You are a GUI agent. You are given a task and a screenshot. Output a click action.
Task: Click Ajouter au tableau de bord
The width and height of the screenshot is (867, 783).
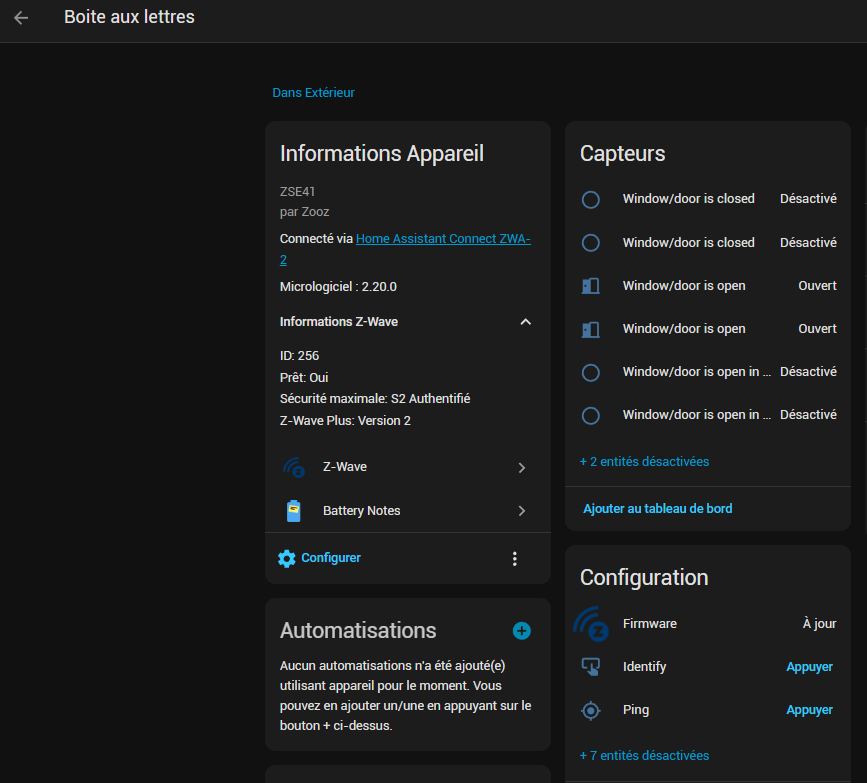coord(657,509)
